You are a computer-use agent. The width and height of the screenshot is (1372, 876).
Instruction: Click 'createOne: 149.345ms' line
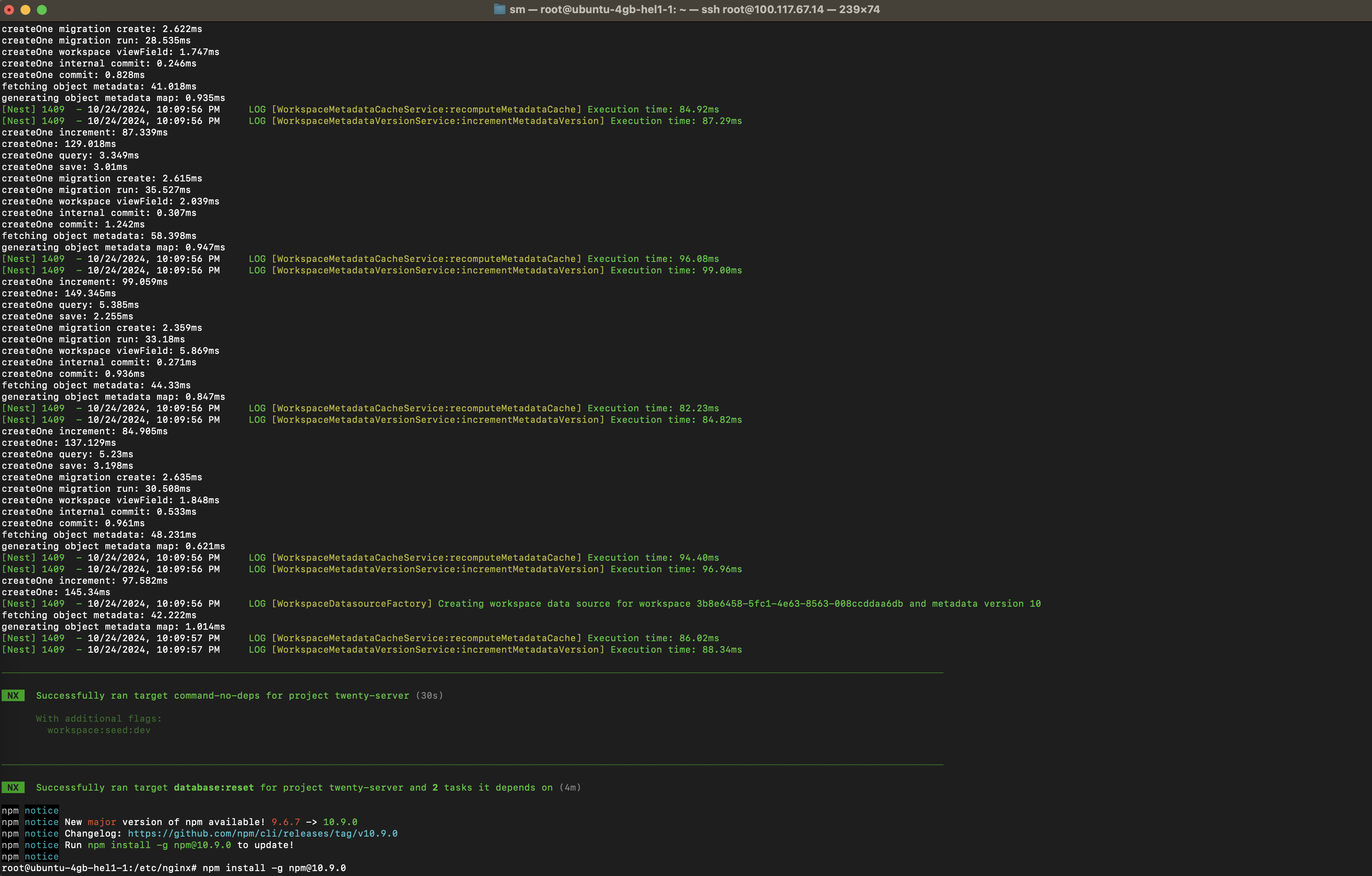coord(59,293)
